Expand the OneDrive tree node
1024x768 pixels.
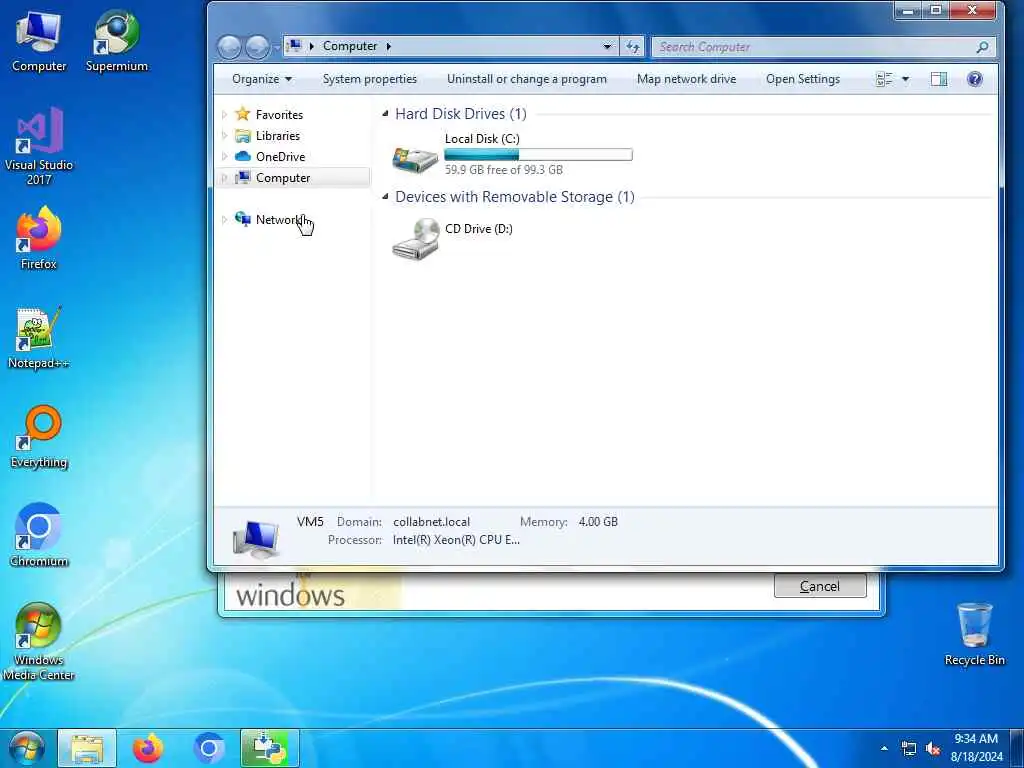click(x=225, y=157)
